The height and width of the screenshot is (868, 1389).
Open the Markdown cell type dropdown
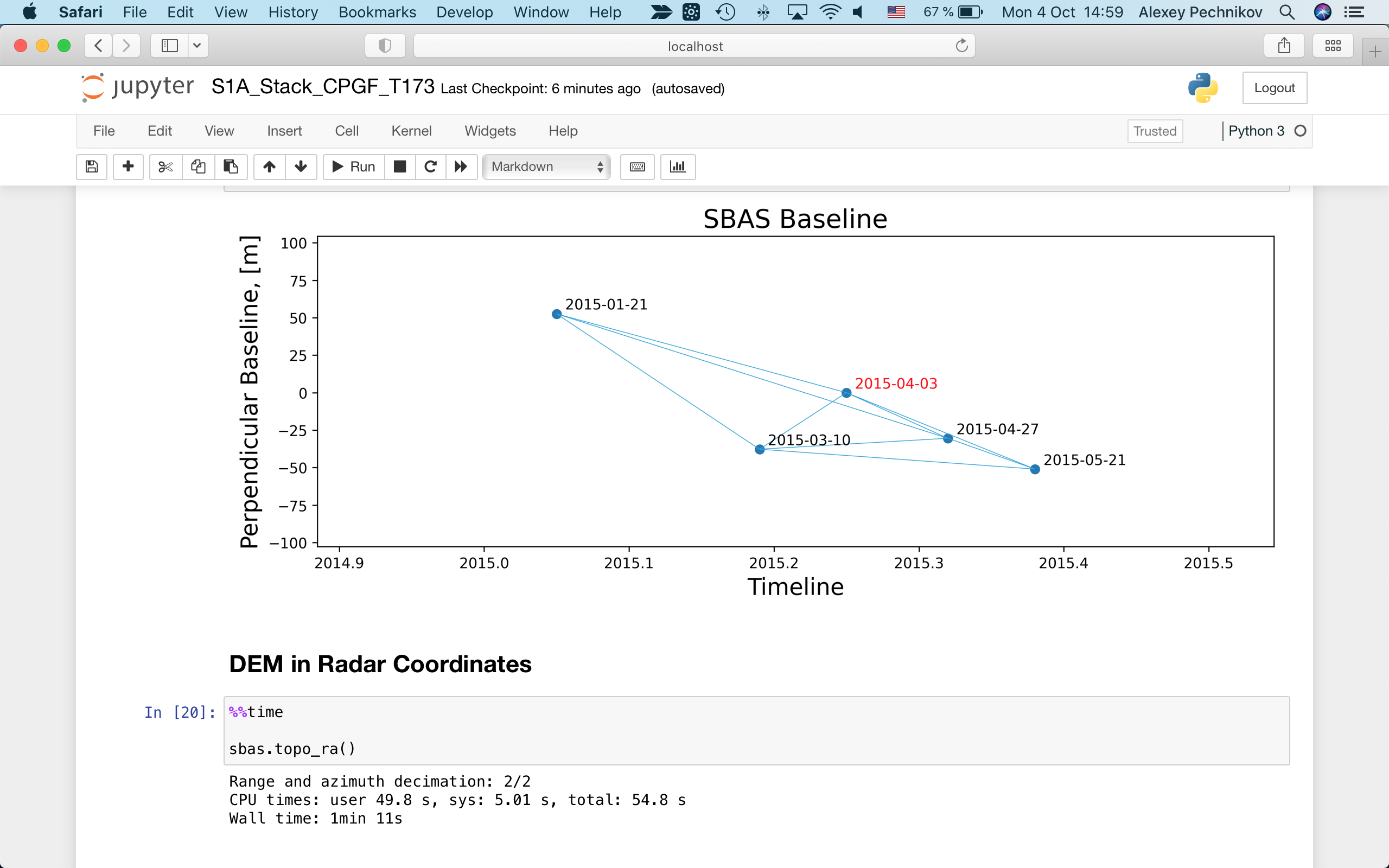pos(546,167)
